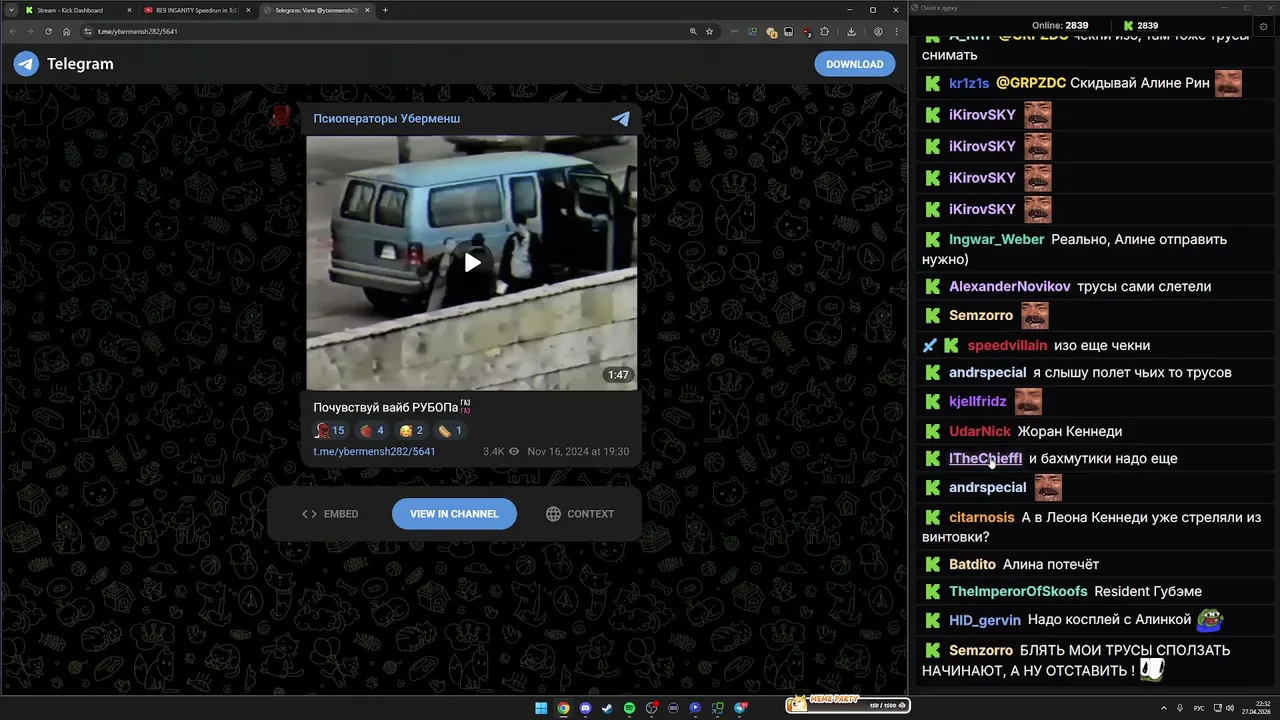1280x720 pixels.
Task: Click the Telegram logo in the header
Action: point(27,64)
